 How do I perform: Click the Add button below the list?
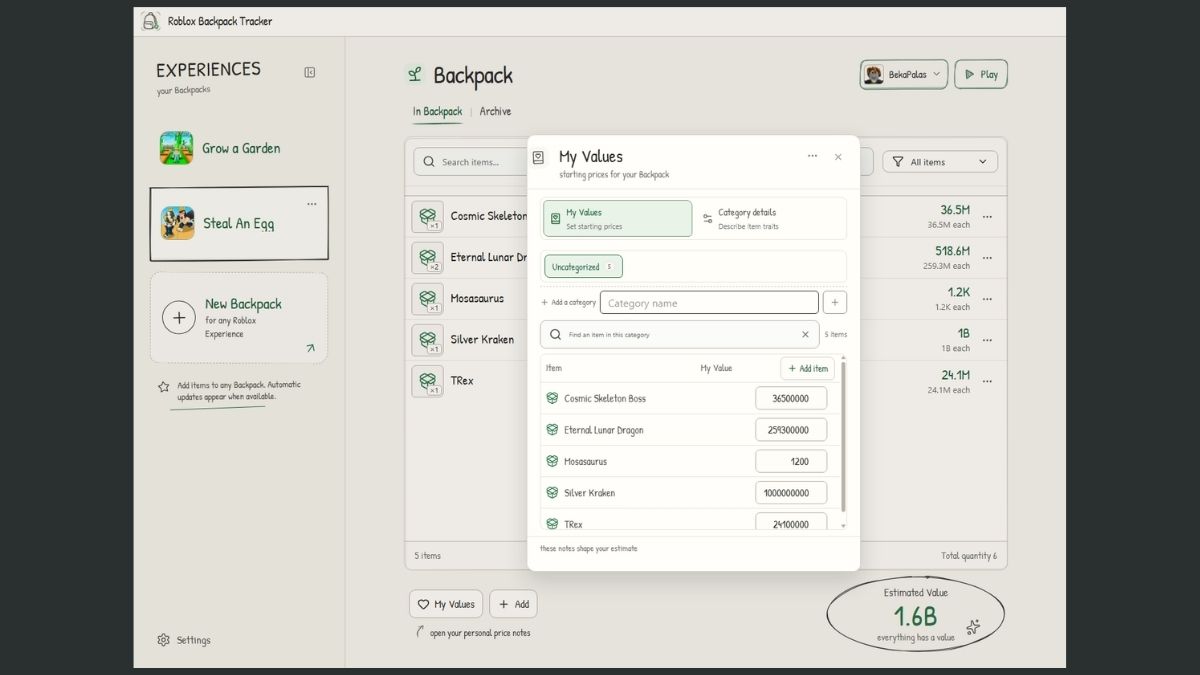tap(513, 604)
